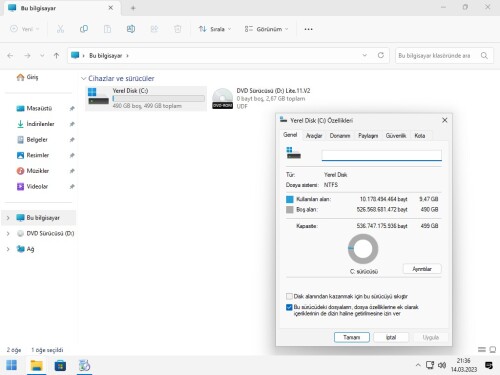Open the Sırala sort dropdown

point(215,29)
